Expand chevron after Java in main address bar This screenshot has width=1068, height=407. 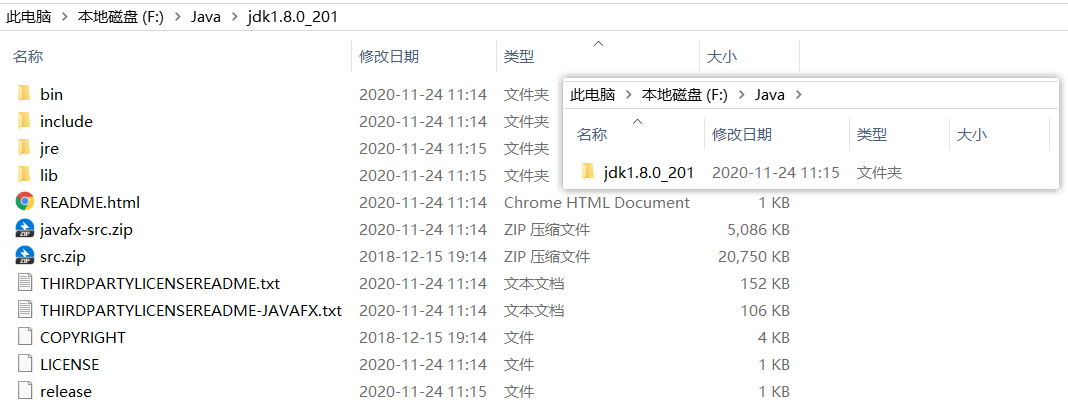[x=234, y=17]
